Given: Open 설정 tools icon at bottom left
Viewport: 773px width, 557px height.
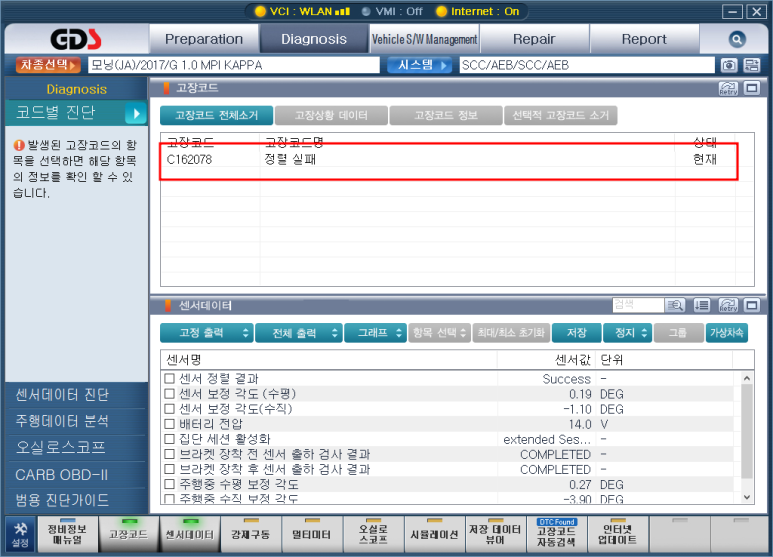Looking at the screenshot, I should [x=20, y=534].
